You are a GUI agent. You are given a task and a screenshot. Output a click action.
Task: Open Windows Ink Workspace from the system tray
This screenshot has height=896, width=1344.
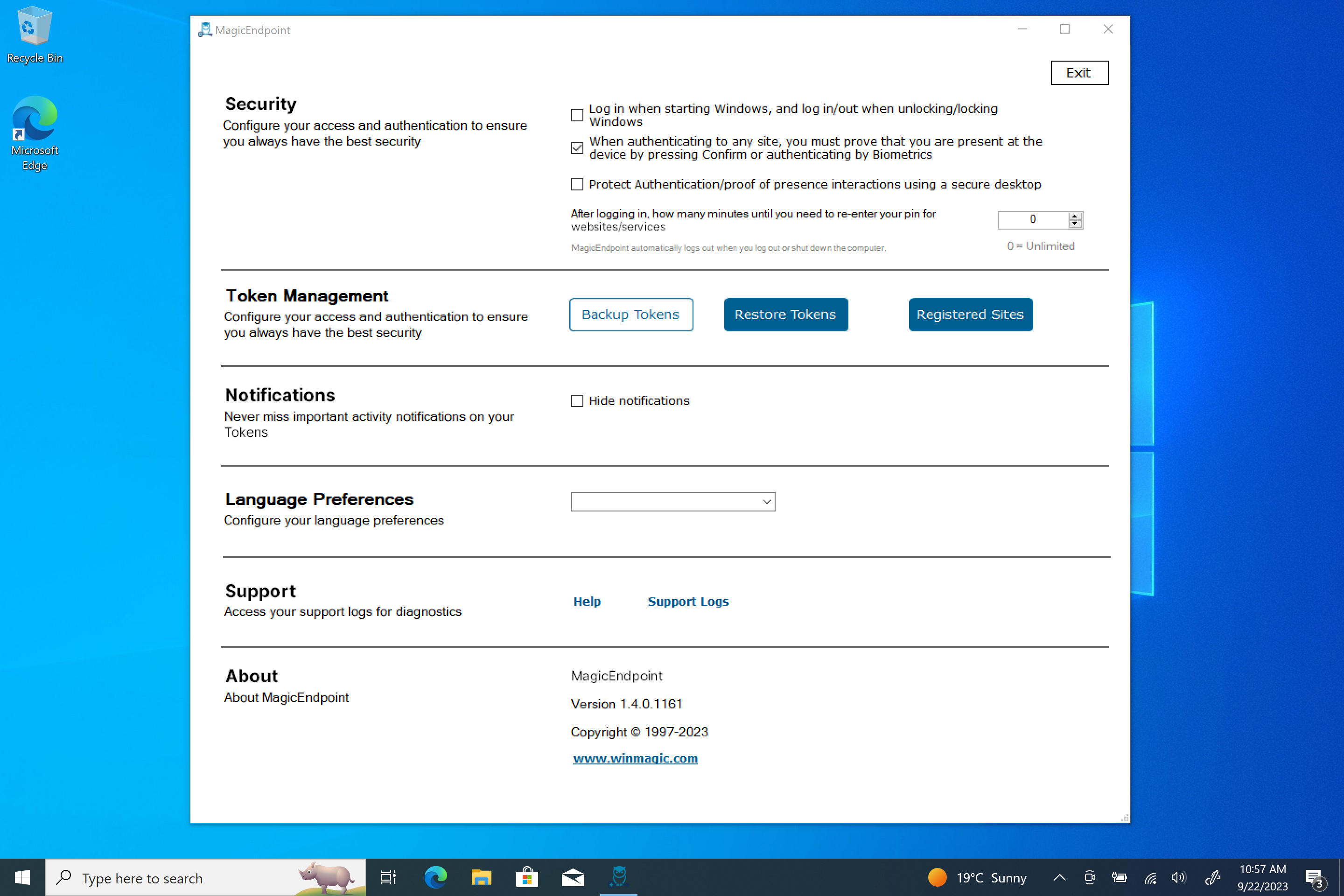click(x=1213, y=876)
